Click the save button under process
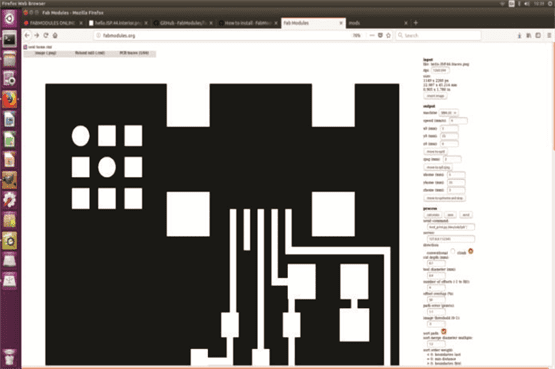555x369 pixels. (x=450, y=215)
